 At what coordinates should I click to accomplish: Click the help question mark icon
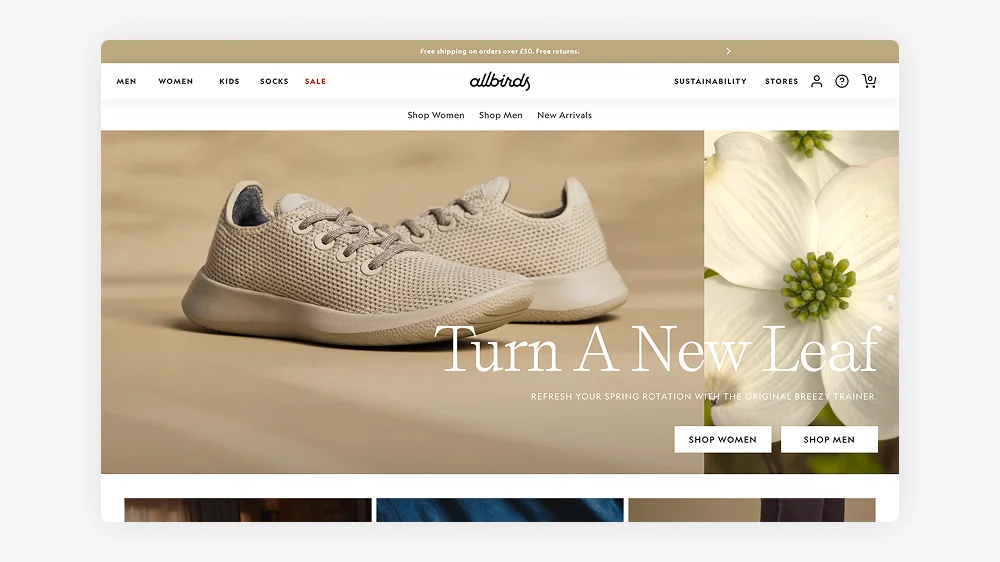pyautogui.click(x=842, y=81)
